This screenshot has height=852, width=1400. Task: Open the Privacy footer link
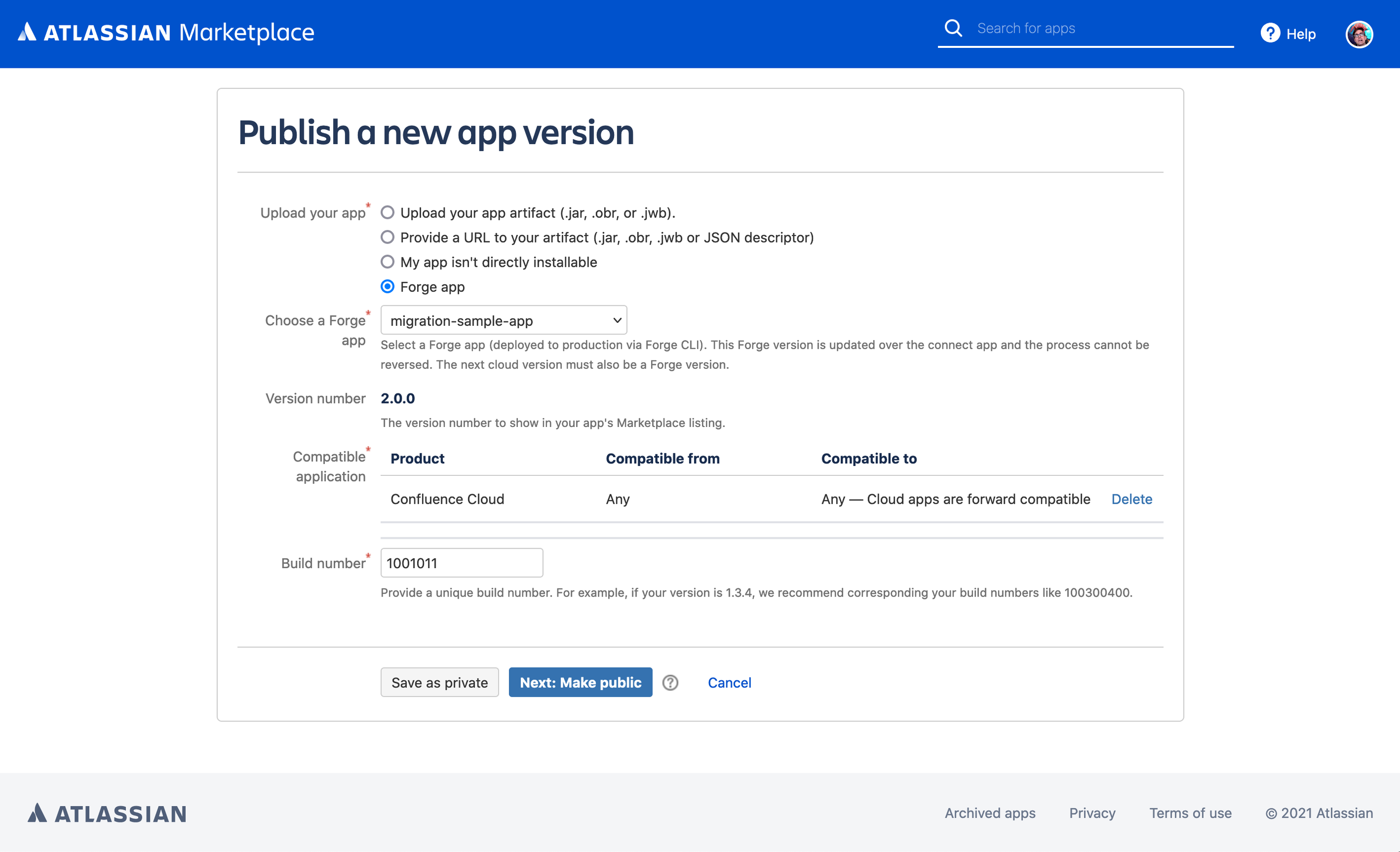[x=1092, y=813]
